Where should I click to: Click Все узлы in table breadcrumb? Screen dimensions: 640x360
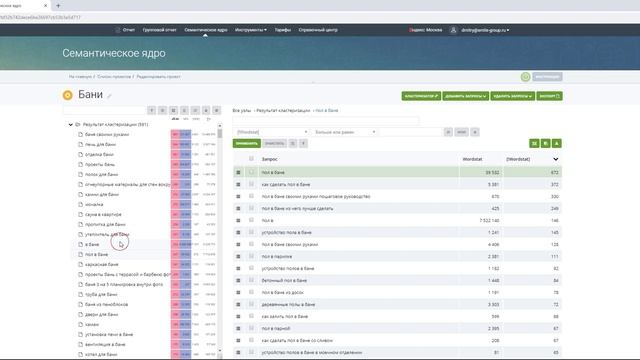coord(242,111)
